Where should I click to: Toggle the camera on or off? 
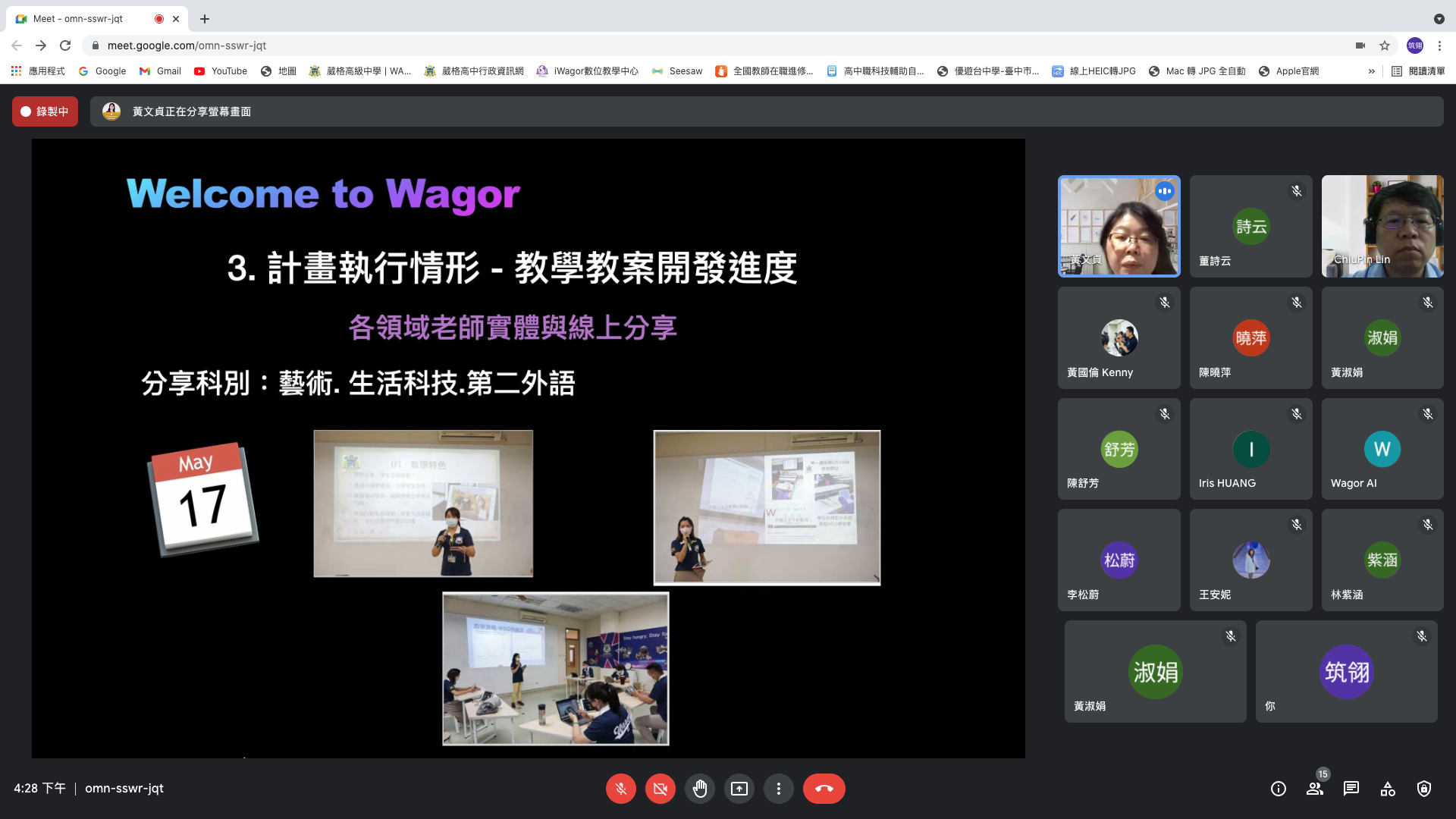(x=660, y=789)
